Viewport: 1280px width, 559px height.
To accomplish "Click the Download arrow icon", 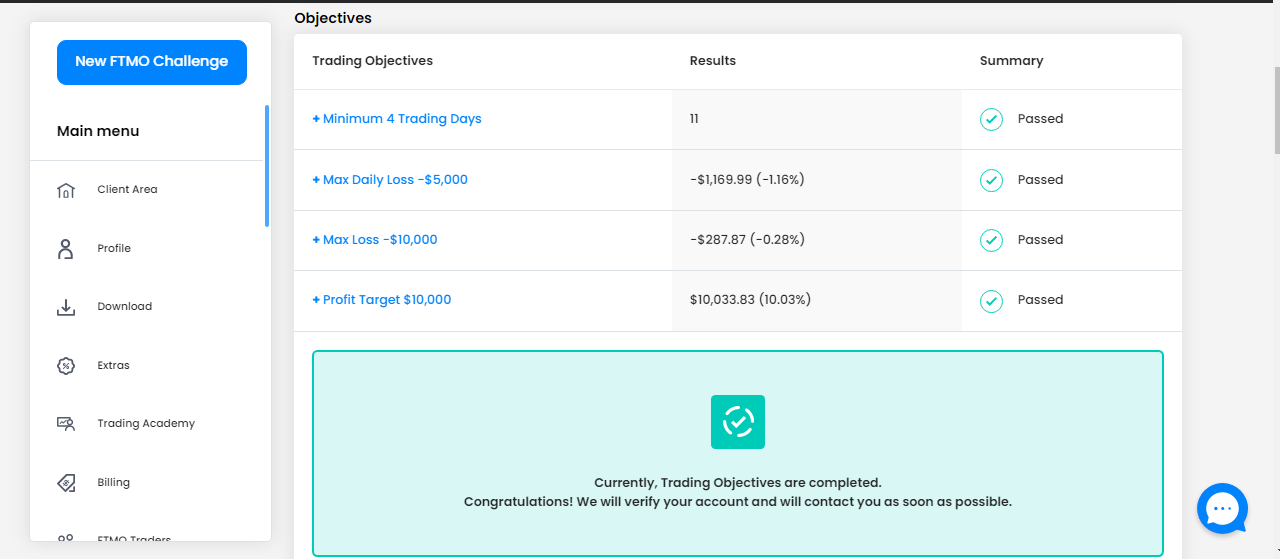I will [66, 307].
